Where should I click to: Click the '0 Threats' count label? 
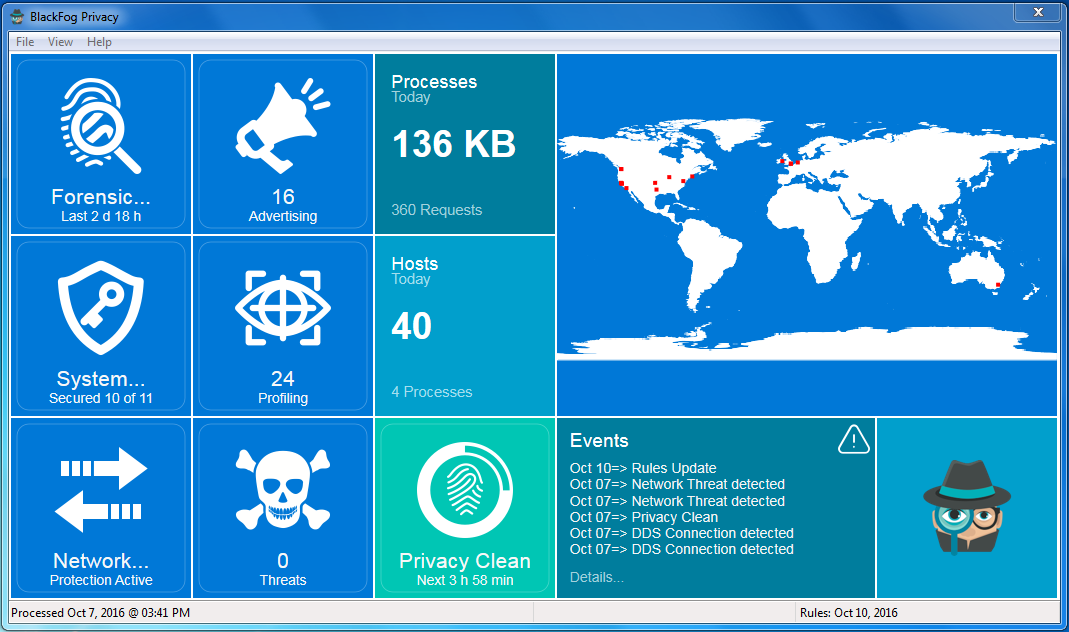point(283,570)
